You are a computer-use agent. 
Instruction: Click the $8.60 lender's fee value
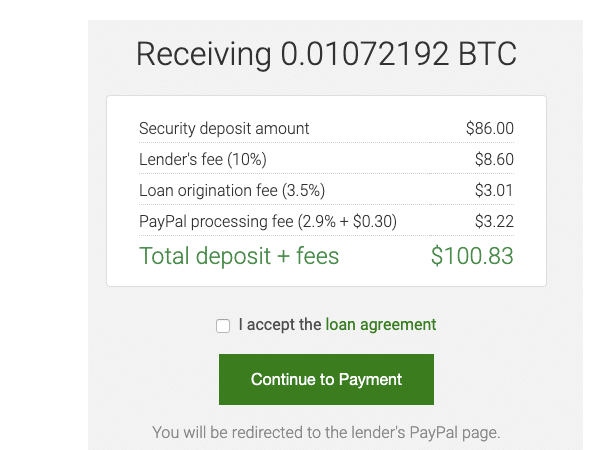pos(494,159)
